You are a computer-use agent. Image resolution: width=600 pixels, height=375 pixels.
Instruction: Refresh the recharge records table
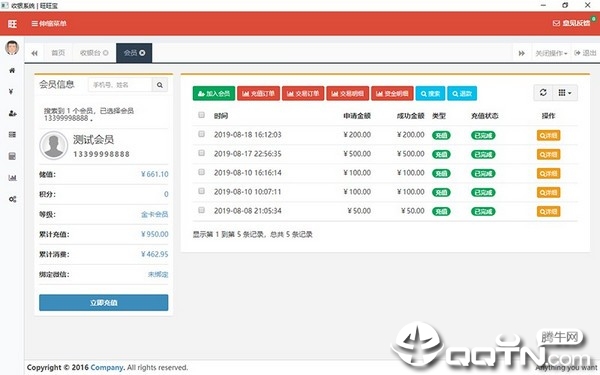[x=543, y=93]
